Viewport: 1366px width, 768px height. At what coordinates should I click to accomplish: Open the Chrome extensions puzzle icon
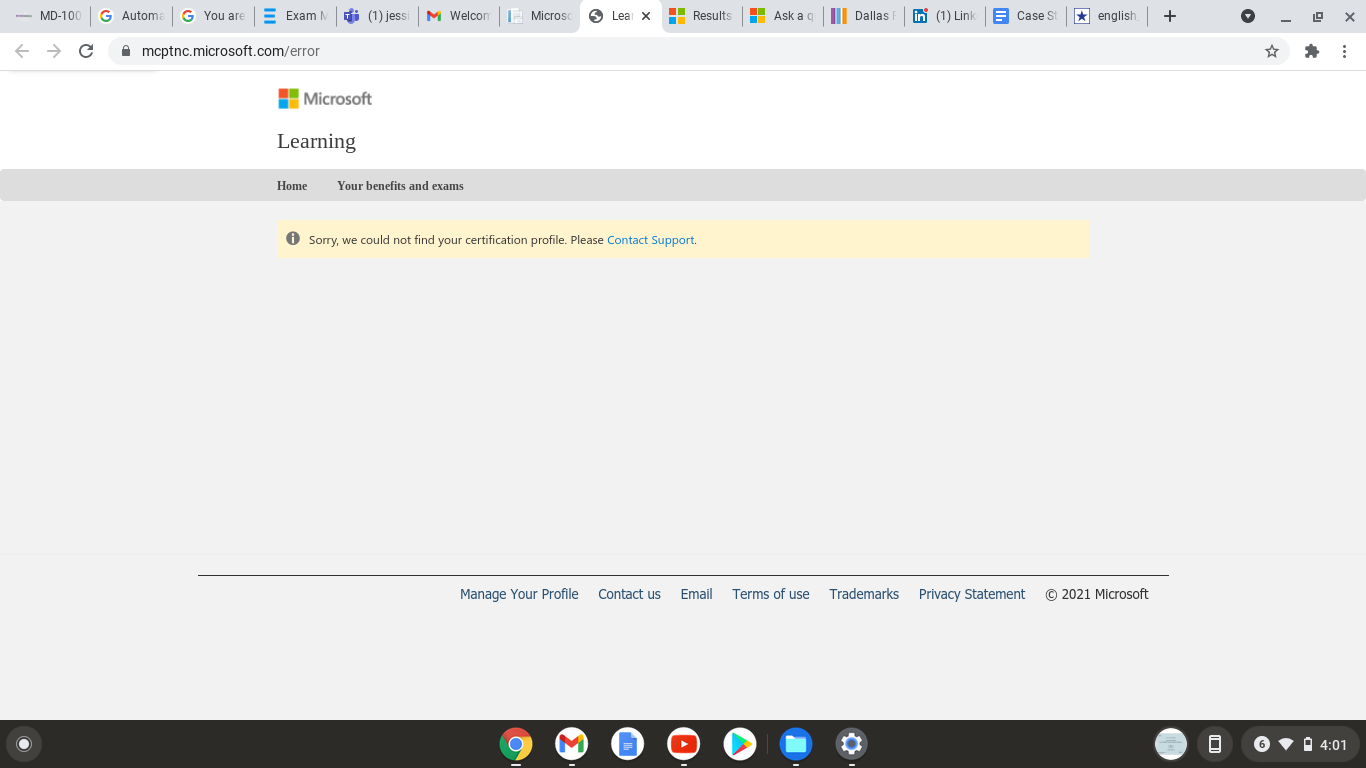click(1312, 51)
